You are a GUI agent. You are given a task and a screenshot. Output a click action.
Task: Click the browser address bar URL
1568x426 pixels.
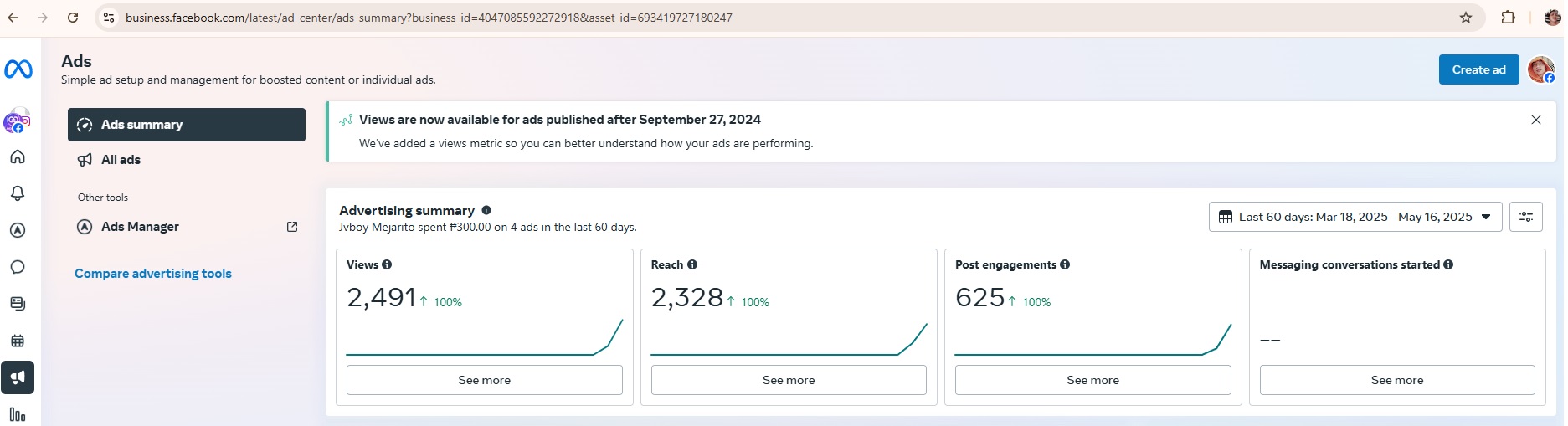429,18
